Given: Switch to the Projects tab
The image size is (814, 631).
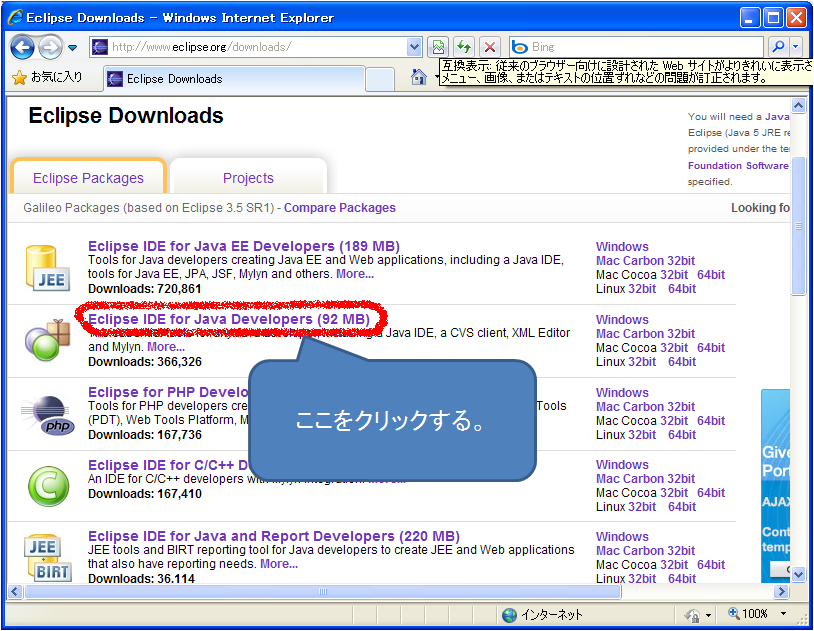Looking at the screenshot, I should [x=248, y=178].
